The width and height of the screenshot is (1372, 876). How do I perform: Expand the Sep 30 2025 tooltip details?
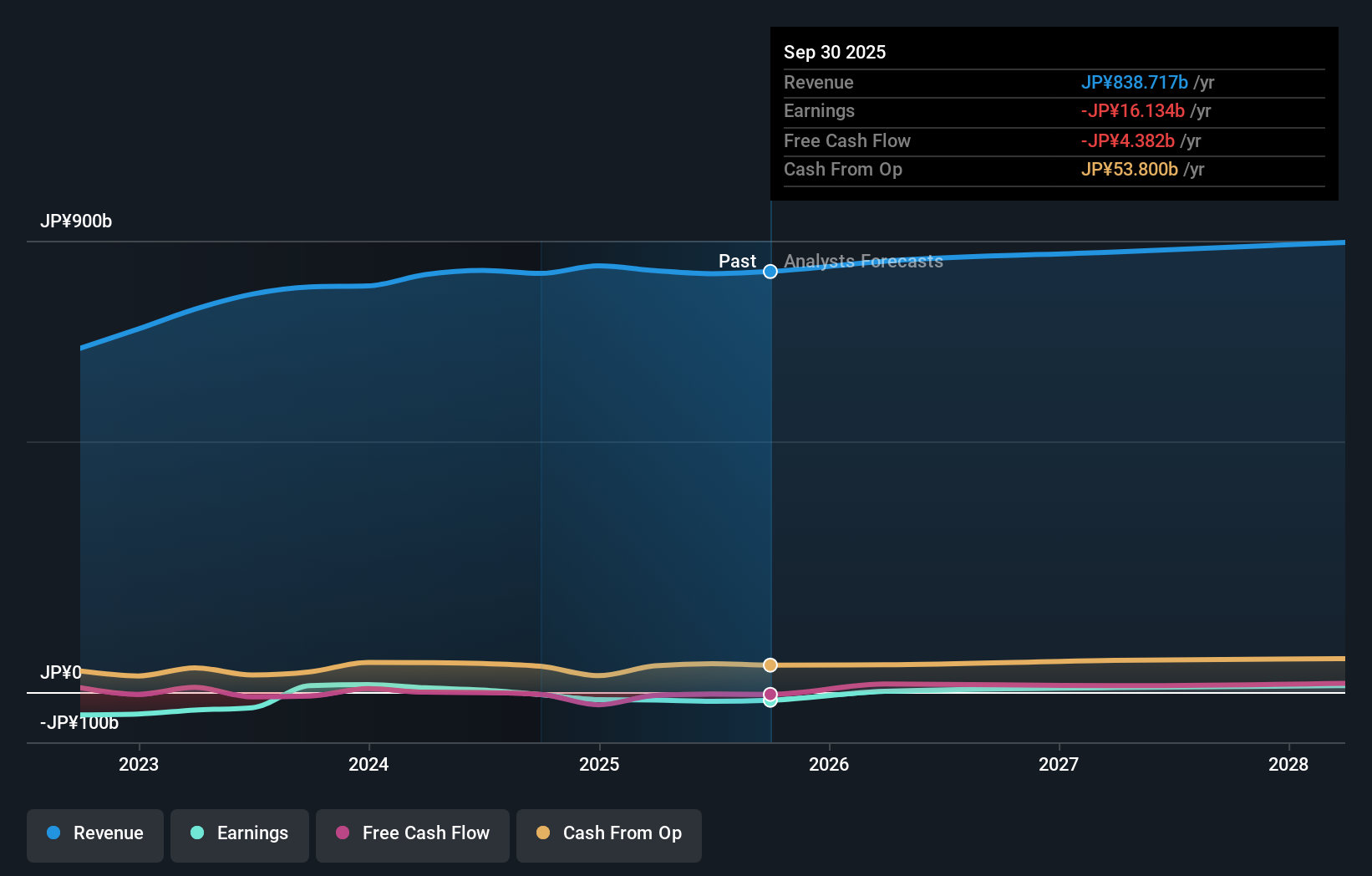point(835,52)
